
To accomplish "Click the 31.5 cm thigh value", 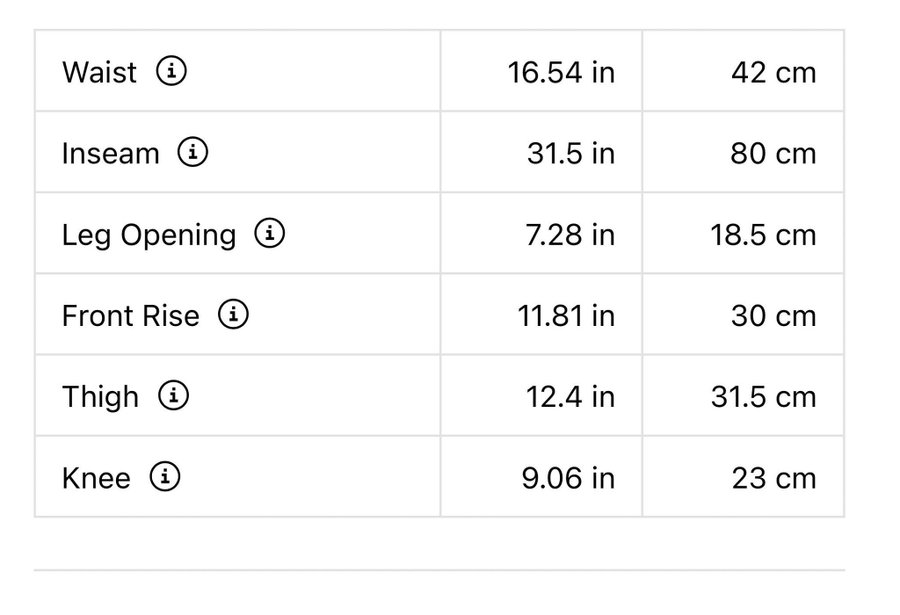I will tap(763, 397).
